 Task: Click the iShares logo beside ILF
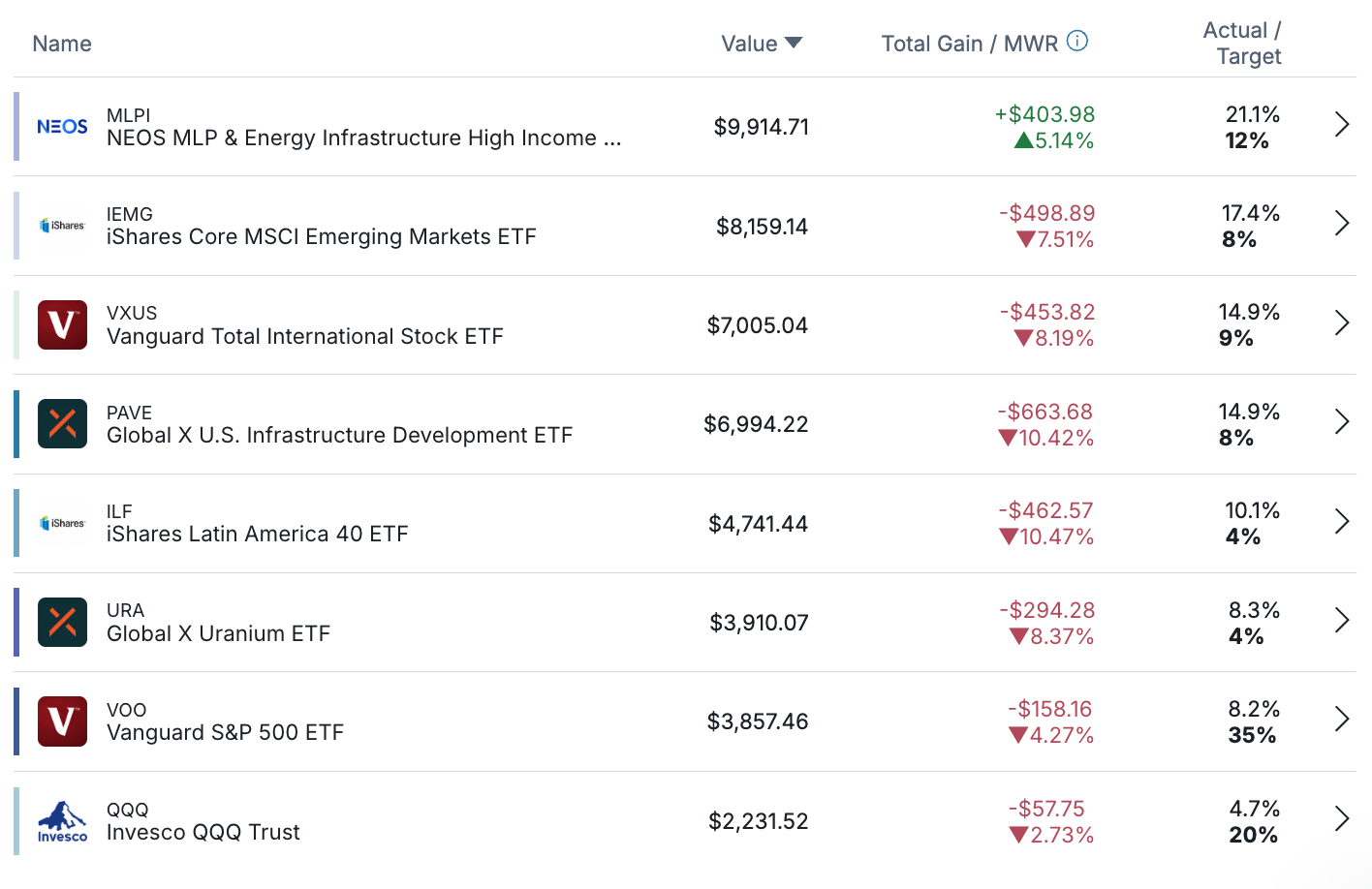point(62,523)
